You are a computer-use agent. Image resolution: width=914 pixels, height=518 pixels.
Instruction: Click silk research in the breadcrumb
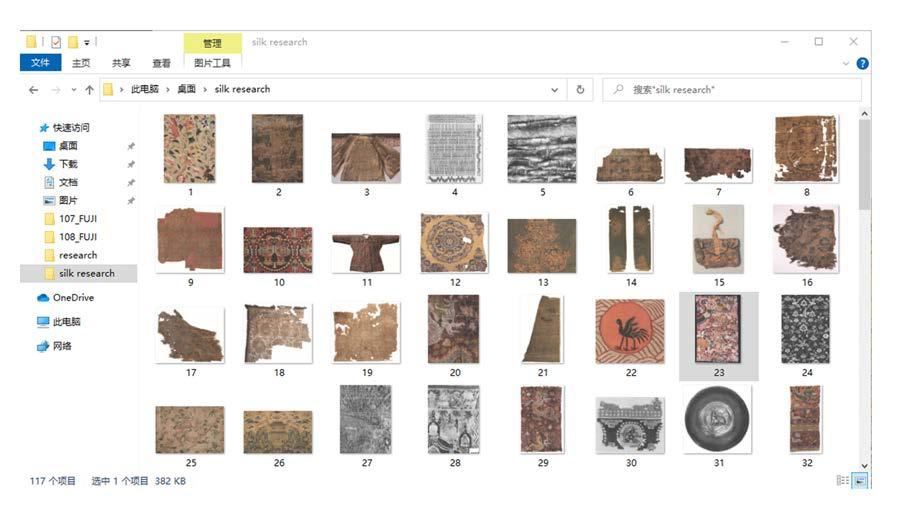tap(242, 89)
